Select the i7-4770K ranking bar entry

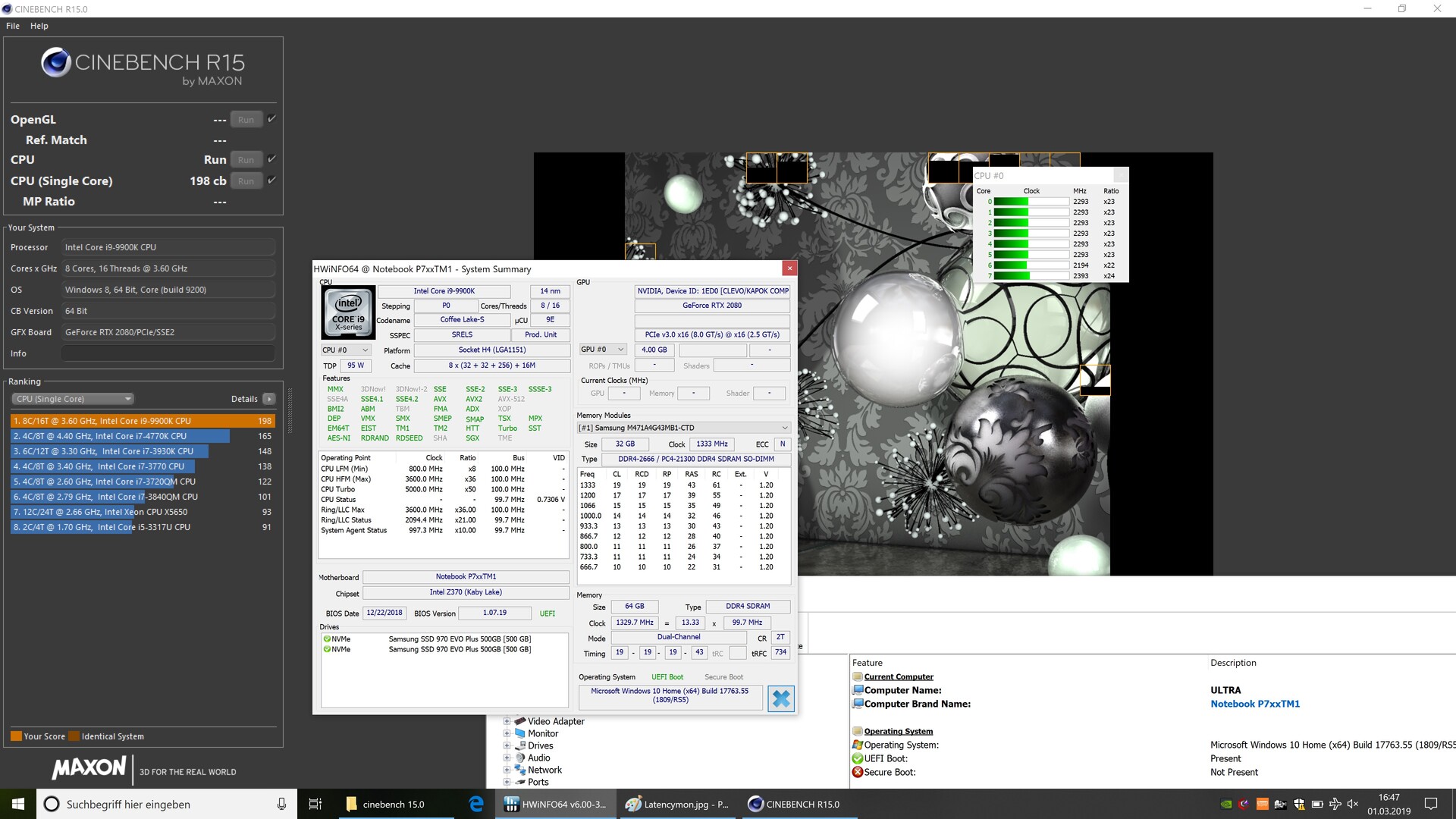(120, 436)
